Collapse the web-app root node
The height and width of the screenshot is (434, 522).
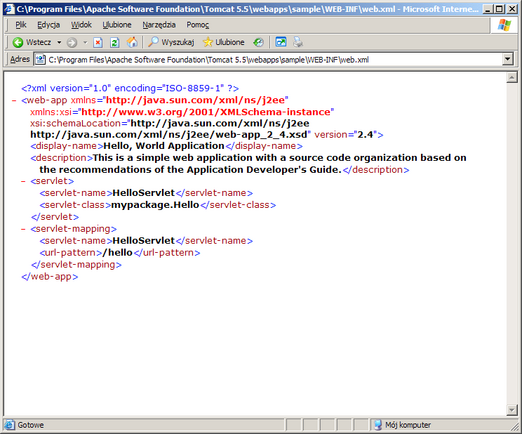14,100
